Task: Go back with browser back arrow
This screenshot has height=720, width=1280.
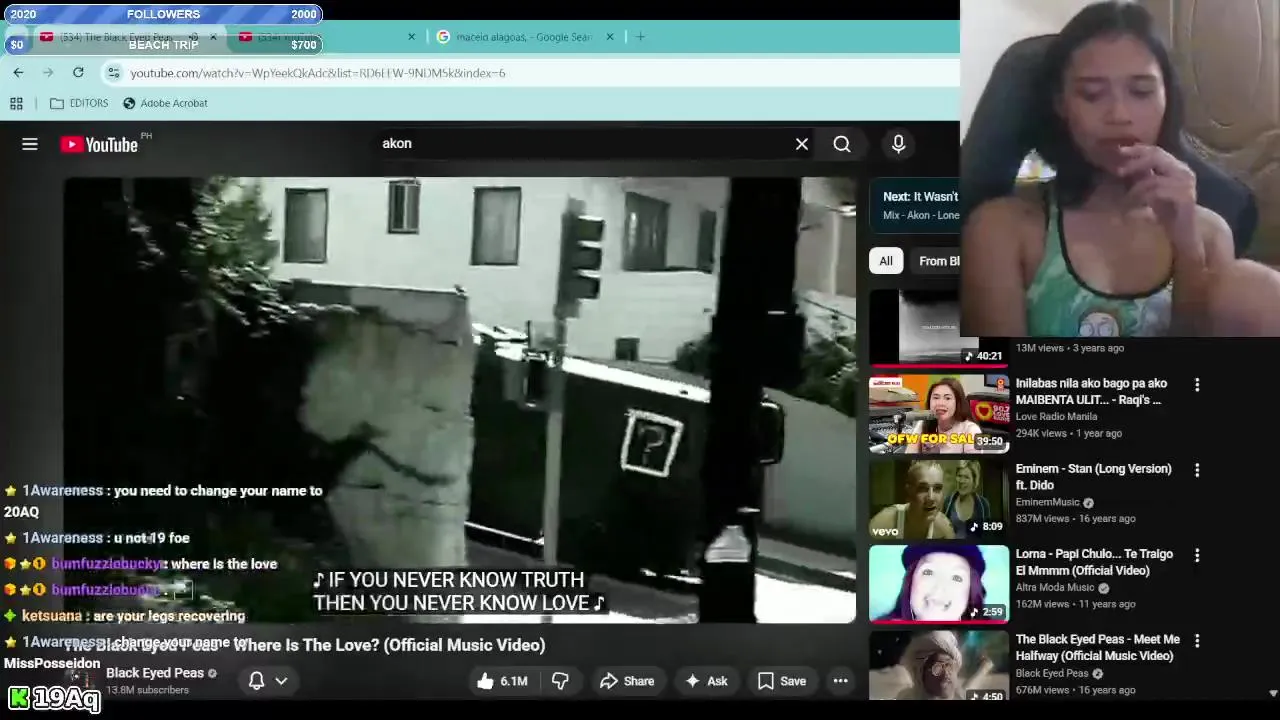Action: pyautogui.click(x=18, y=72)
